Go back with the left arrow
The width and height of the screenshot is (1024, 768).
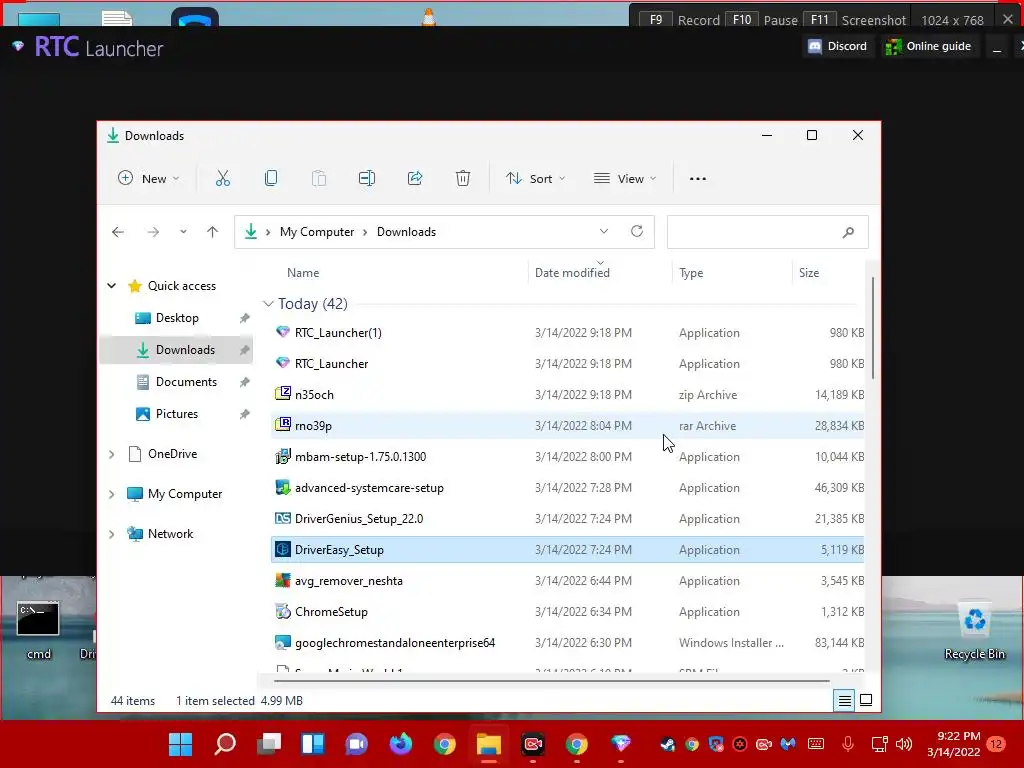tap(118, 232)
